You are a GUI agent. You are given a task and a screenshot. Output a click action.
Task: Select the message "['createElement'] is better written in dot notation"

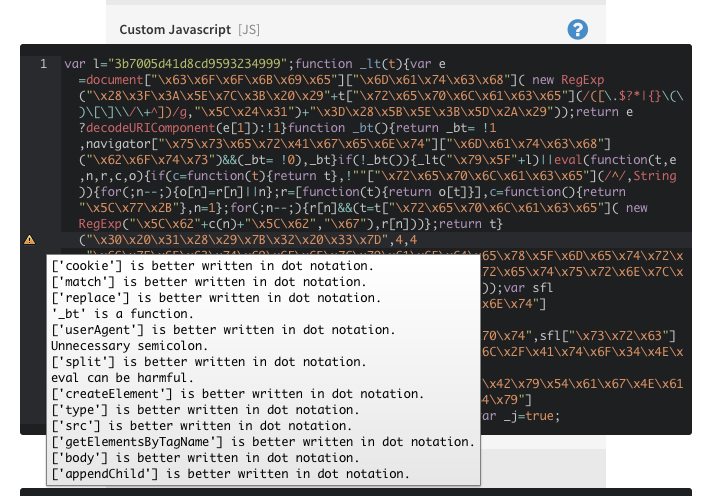[x=237, y=394]
